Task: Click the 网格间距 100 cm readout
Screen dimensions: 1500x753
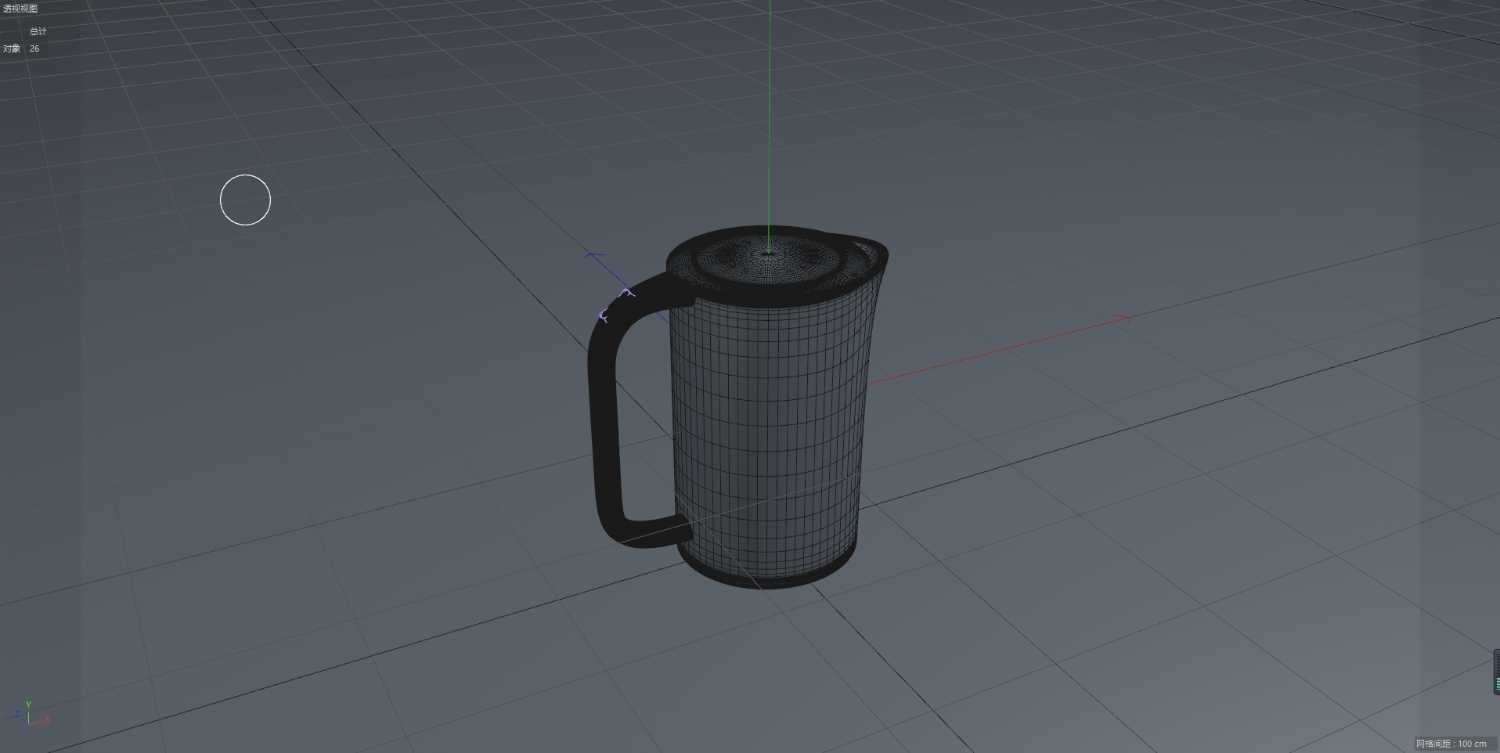Action: point(1451,744)
